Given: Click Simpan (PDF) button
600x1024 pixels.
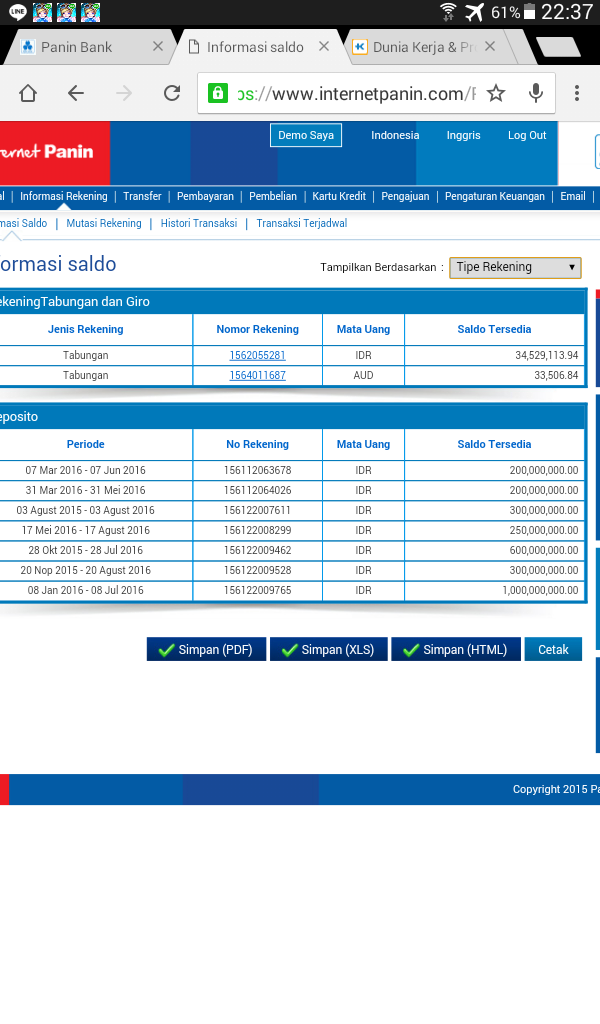Looking at the screenshot, I should click(206, 649).
